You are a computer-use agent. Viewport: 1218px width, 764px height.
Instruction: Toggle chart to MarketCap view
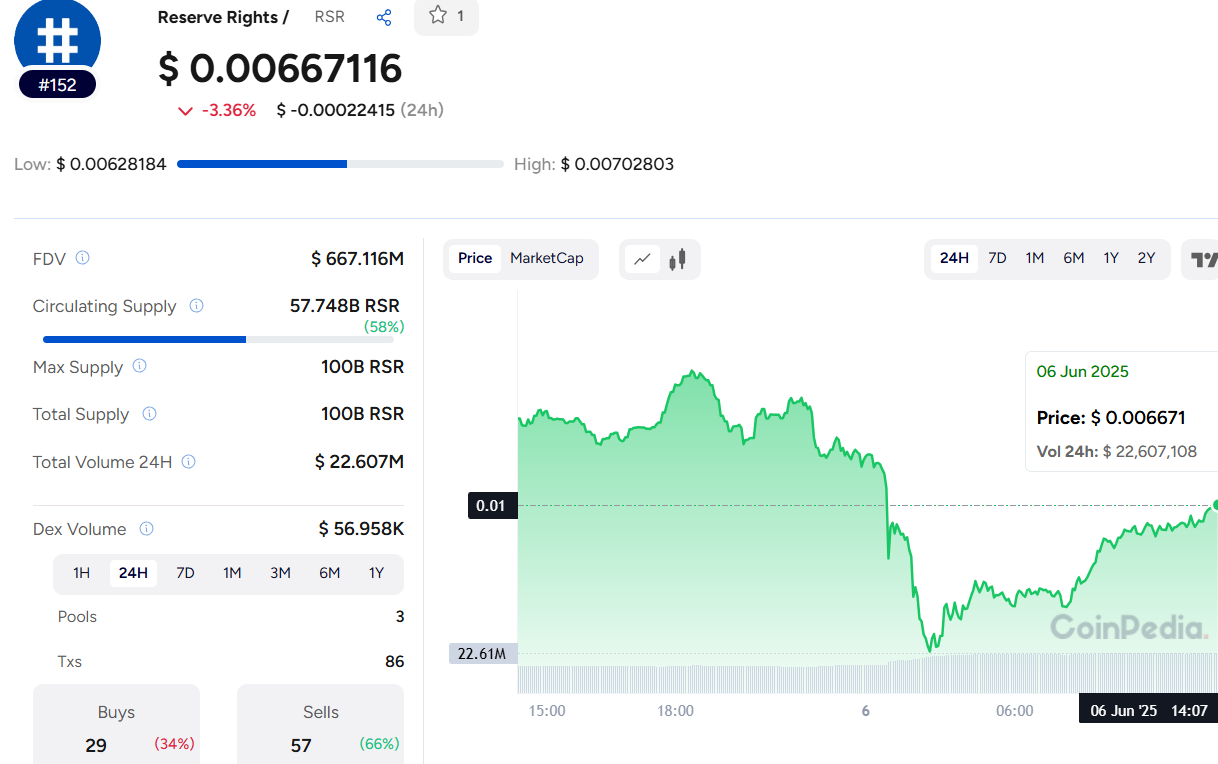(546, 258)
